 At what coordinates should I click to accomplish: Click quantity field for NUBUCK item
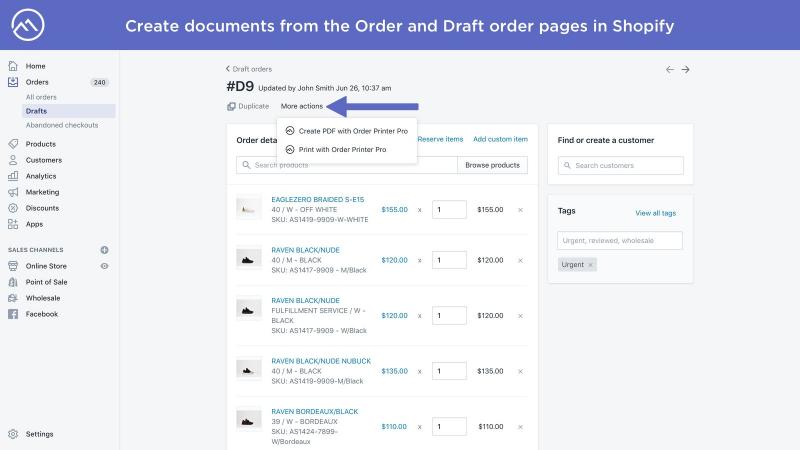[x=449, y=371]
